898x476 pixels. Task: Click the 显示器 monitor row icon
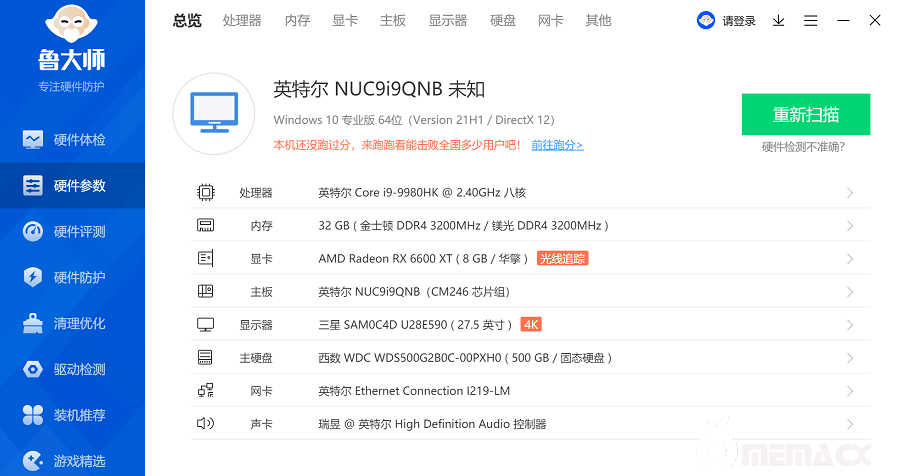tap(206, 325)
